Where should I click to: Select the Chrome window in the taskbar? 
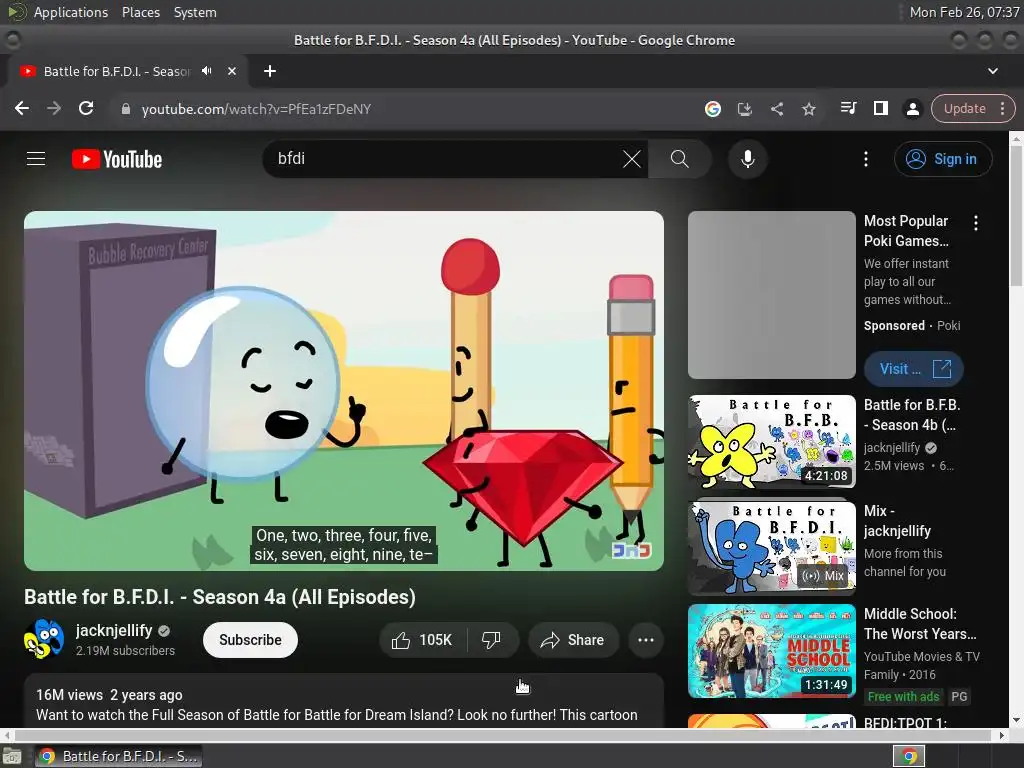point(118,756)
